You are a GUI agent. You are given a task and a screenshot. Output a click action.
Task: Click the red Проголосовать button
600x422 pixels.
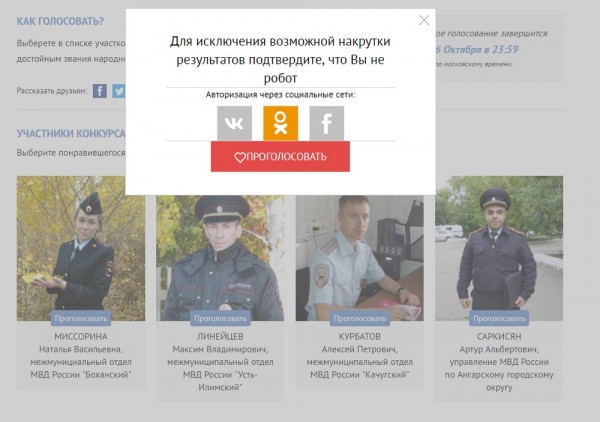click(x=280, y=156)
